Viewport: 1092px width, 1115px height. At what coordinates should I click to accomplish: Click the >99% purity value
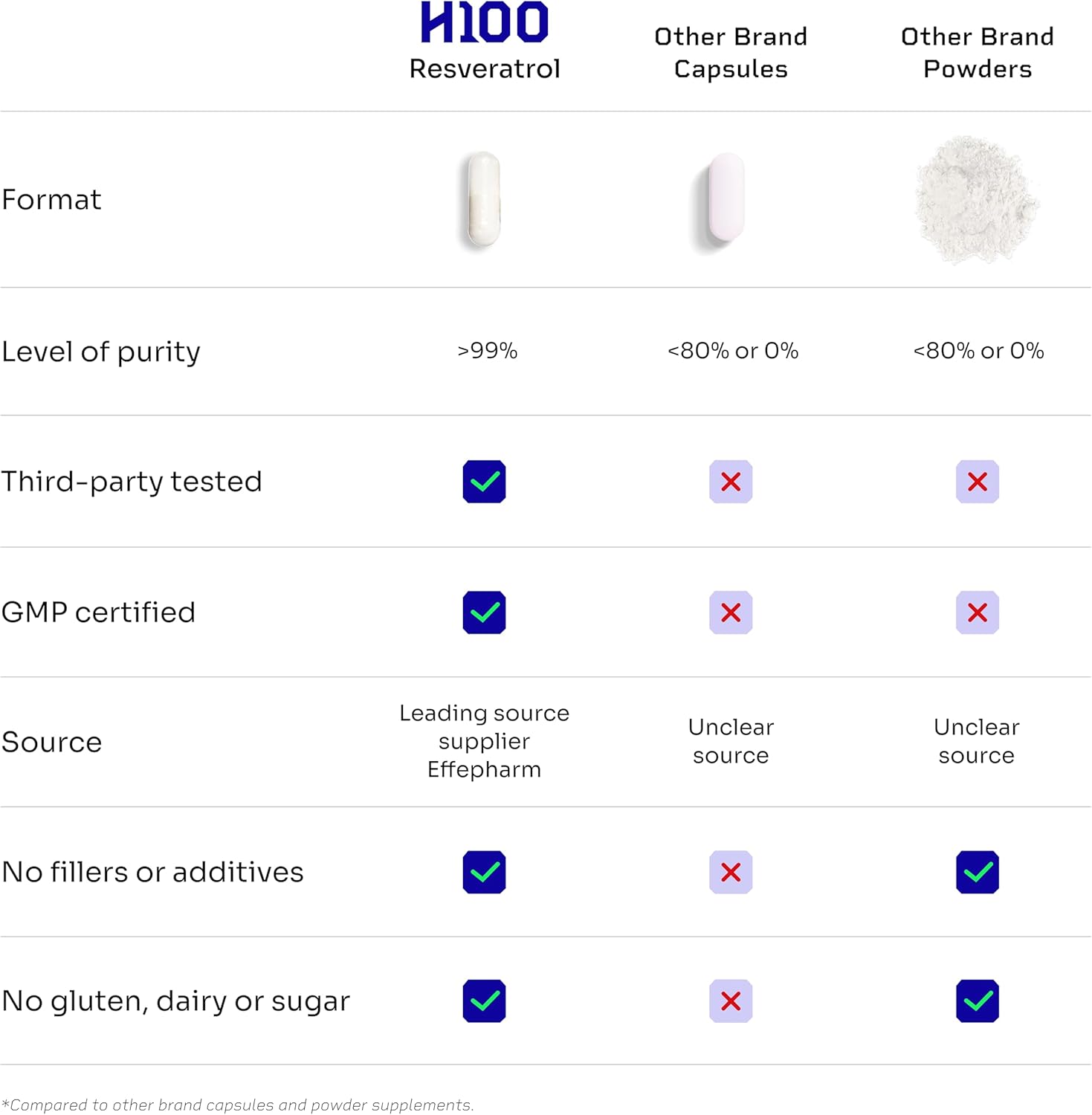coord(488,351)
